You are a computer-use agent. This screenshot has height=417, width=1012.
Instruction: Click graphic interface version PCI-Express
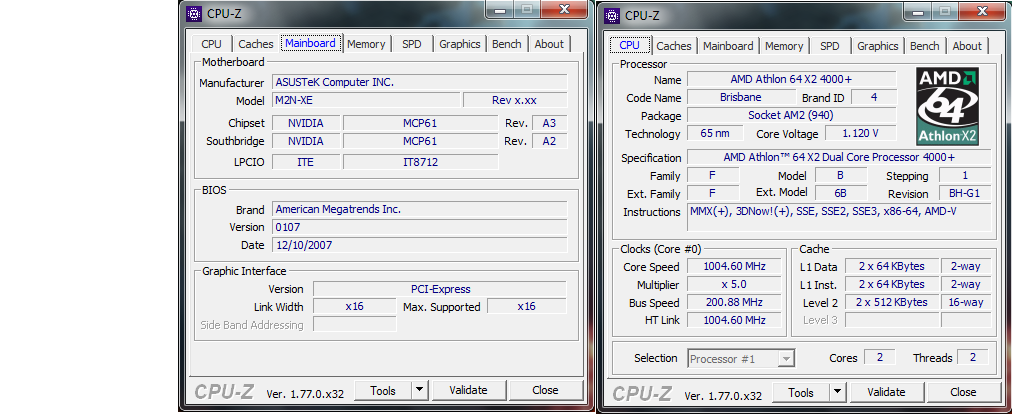tap(440, 289)
